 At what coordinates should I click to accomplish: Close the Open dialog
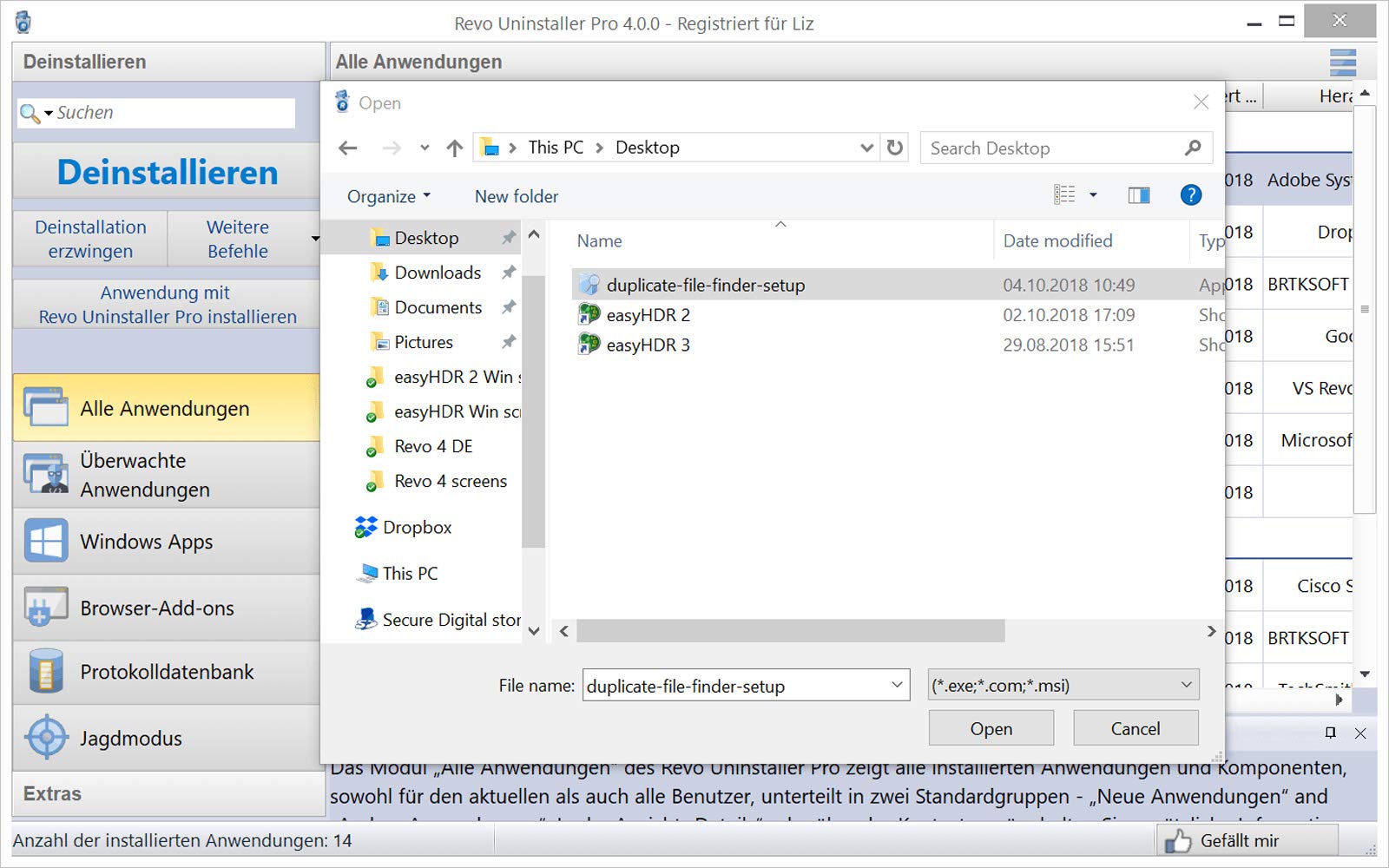coord(1201,102)
